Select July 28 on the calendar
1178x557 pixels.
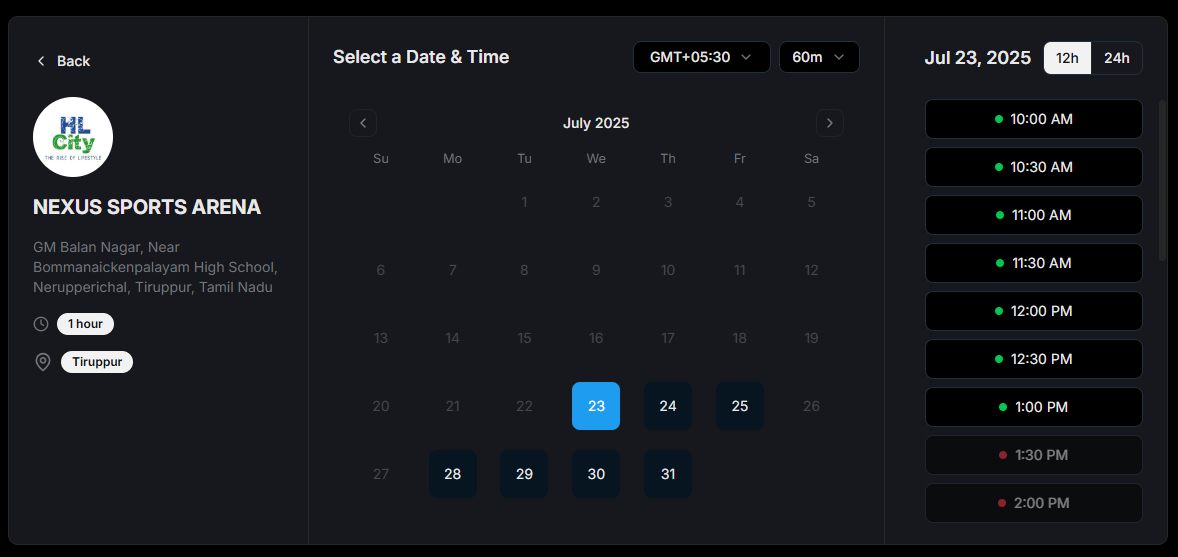coord(452,474)
